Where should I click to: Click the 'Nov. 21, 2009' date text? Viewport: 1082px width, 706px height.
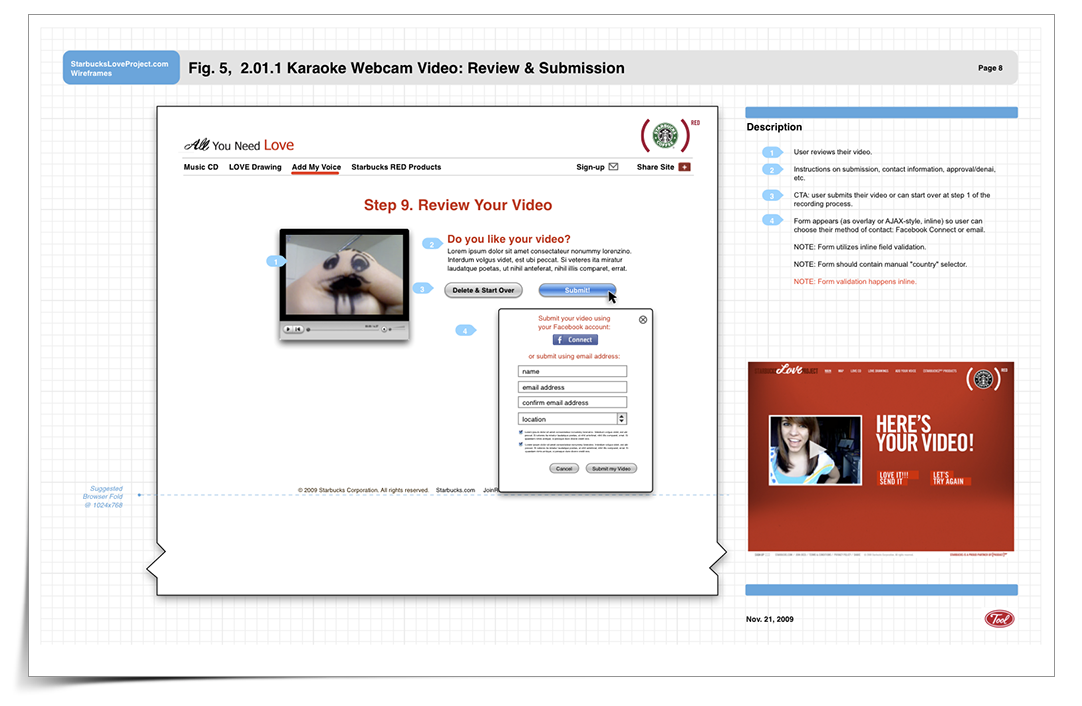(769, 619)
